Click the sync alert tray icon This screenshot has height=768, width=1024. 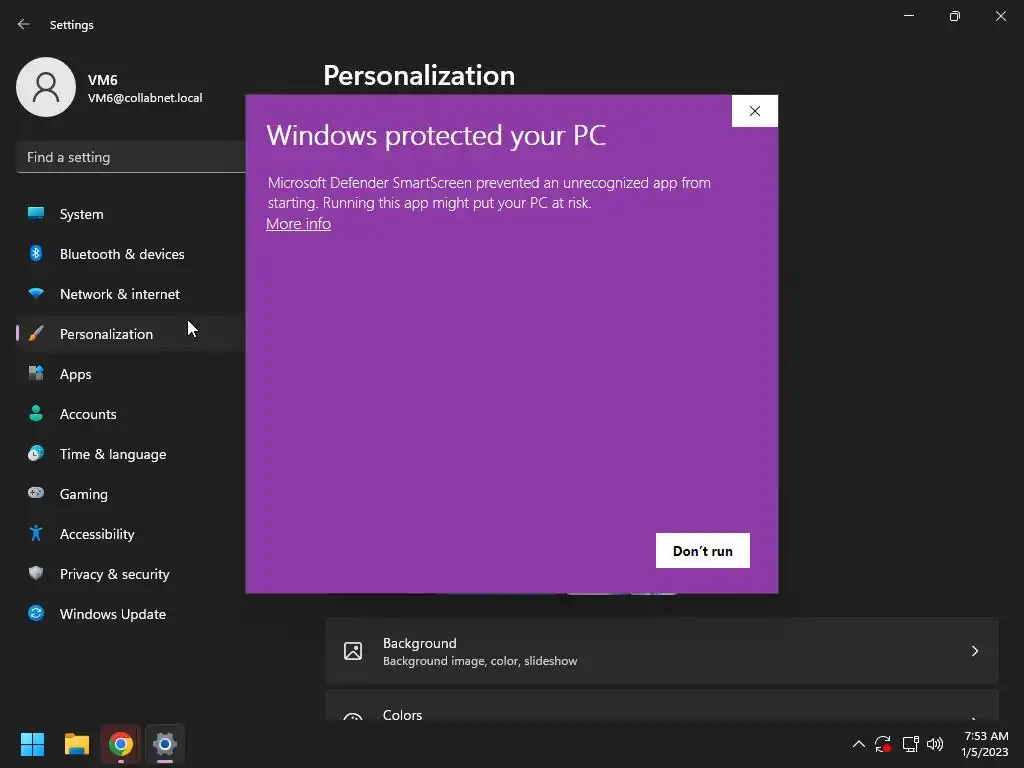pos(883,744)
